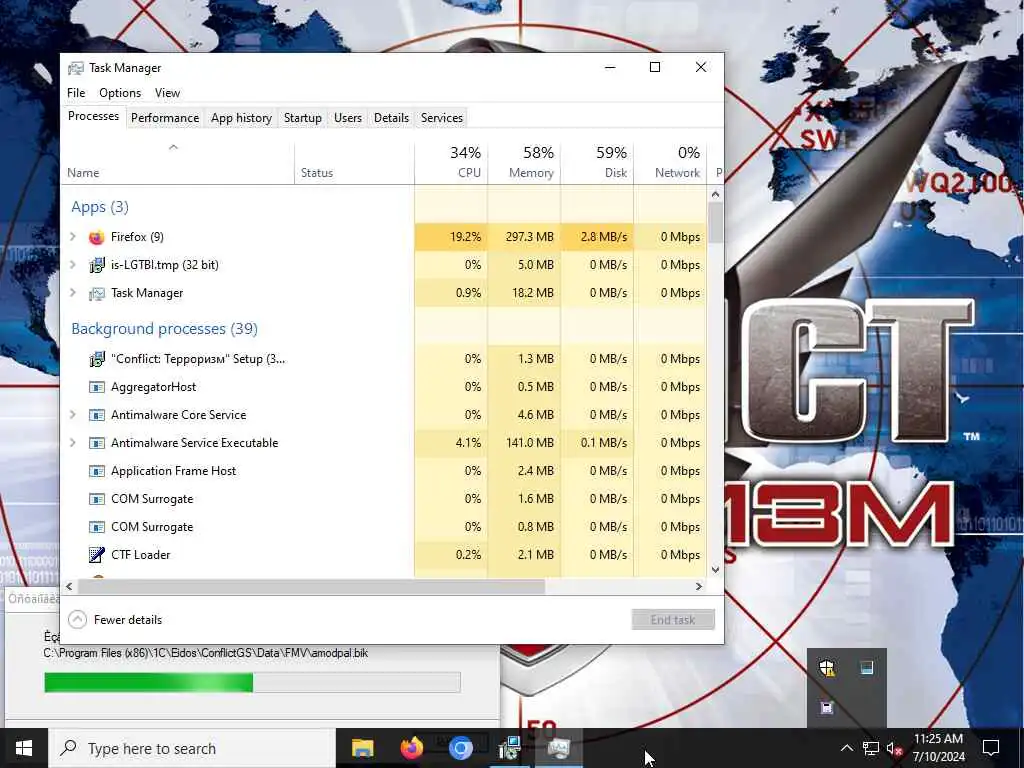Expand the is-LGTBI.tmp process entry

tap(73, 264)
